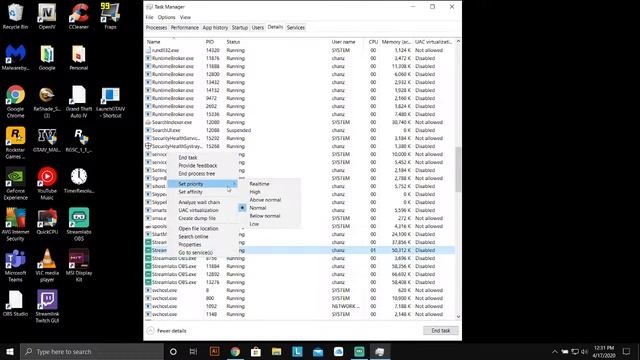The height and width of the screenshot is (360, 640).
Task: Open the taskbar clock and date
Action: [604, 351]
